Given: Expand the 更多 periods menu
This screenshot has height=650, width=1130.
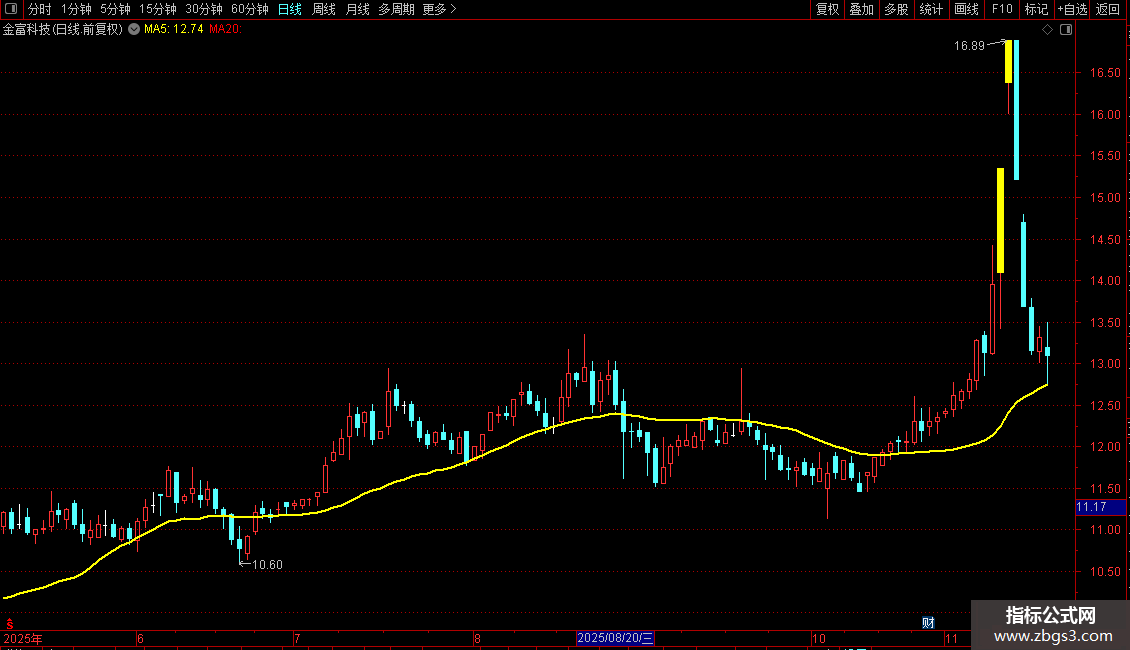Looking at the screenshot, I should (440, 9).
